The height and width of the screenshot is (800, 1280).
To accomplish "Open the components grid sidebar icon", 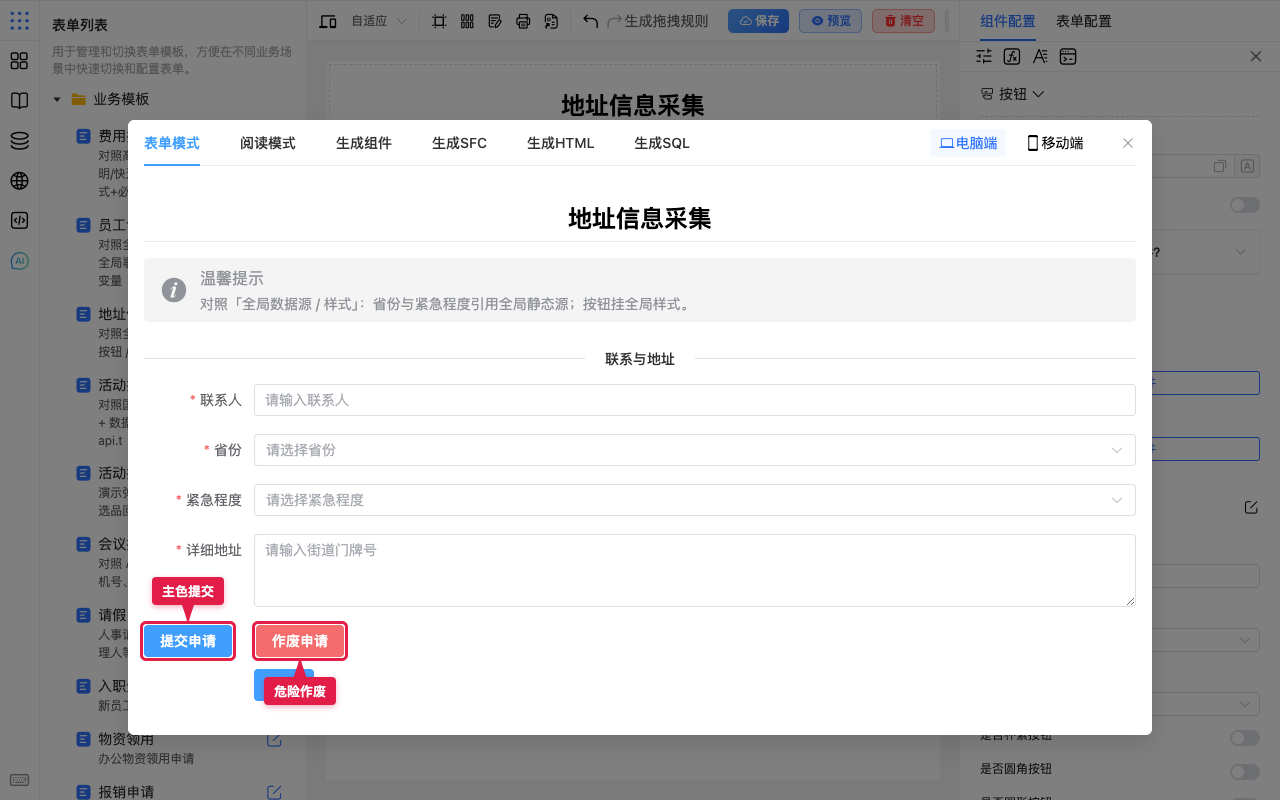I will [19, 61].
